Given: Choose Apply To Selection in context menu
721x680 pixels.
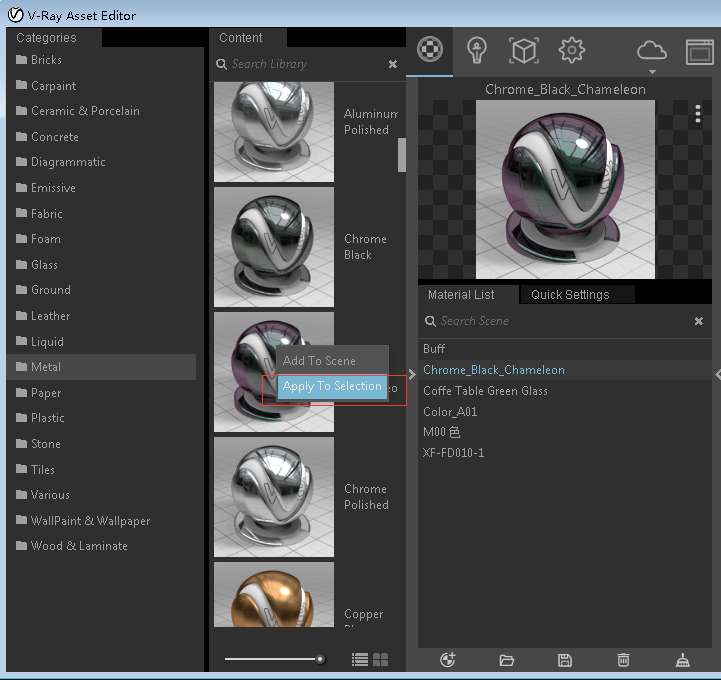Looking at the screenshot, I should [332, 387].
